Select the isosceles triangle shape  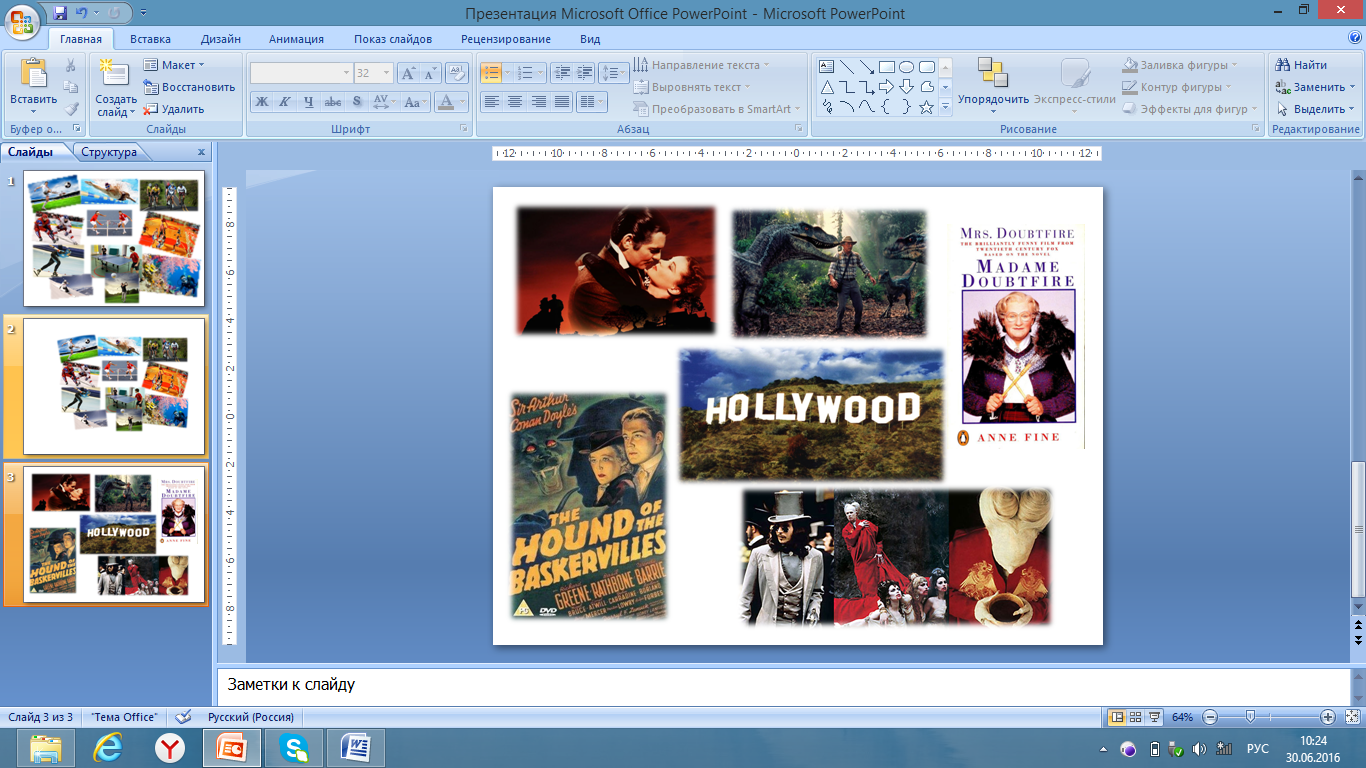(x=827, y=87)
